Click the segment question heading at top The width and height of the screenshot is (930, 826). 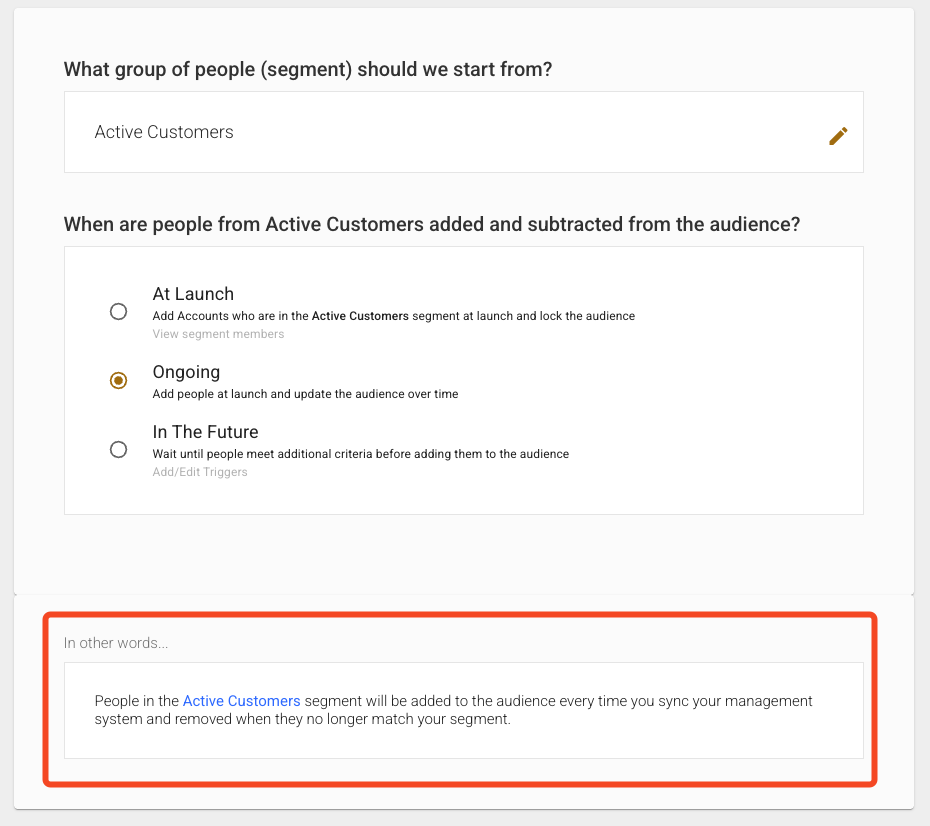pyautogui.click(x=308, y=70)
